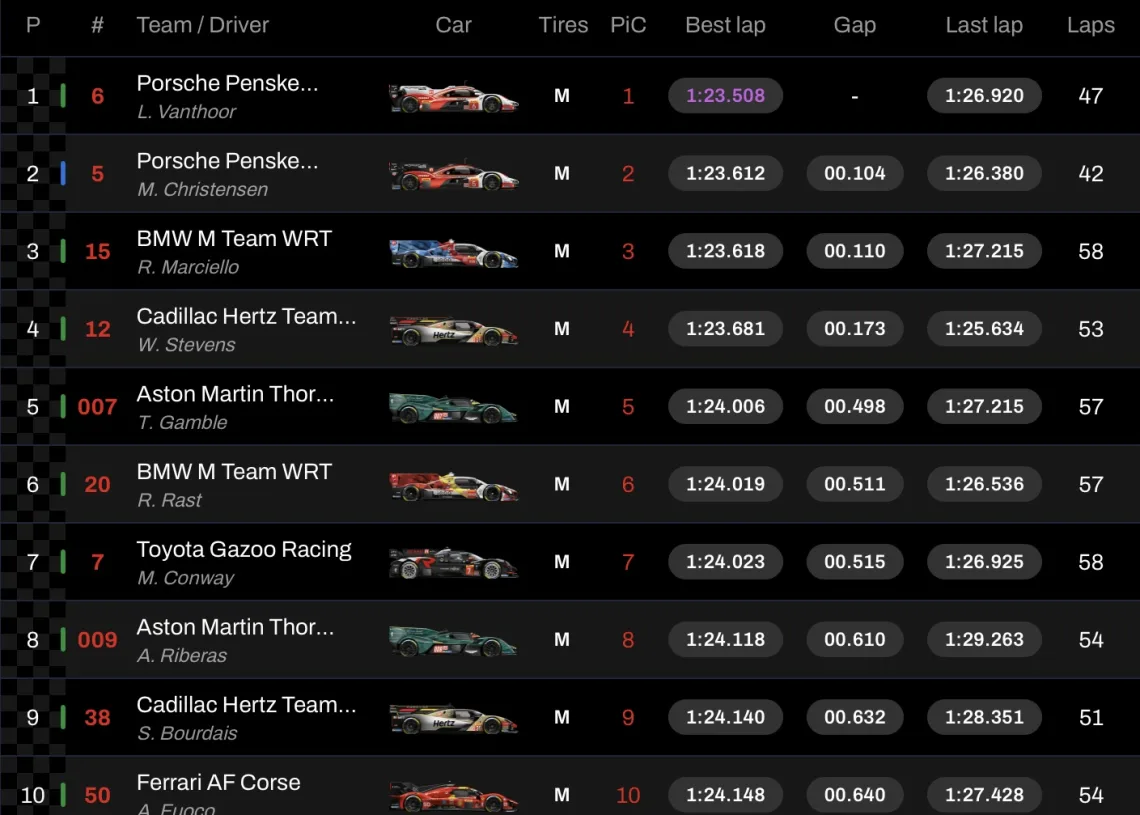Select the PiC column header

[x=628, y=26]
